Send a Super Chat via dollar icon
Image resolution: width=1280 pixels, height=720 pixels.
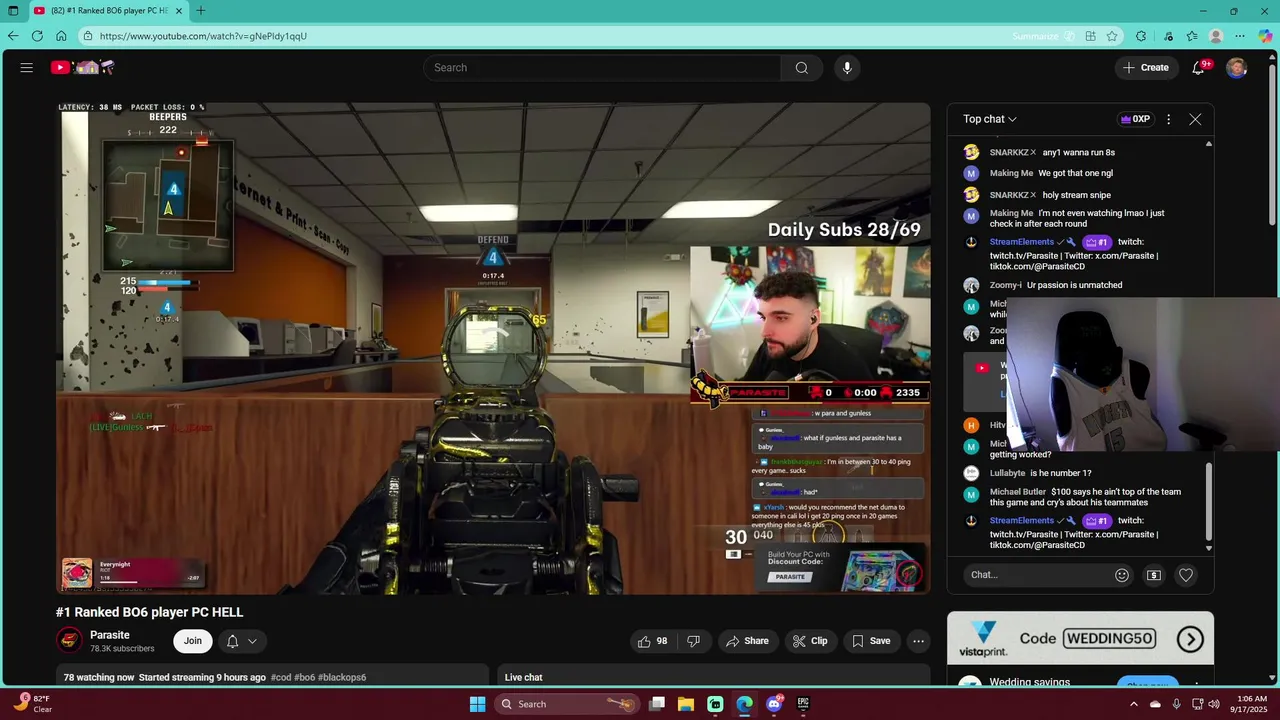tap(1154, 575)
